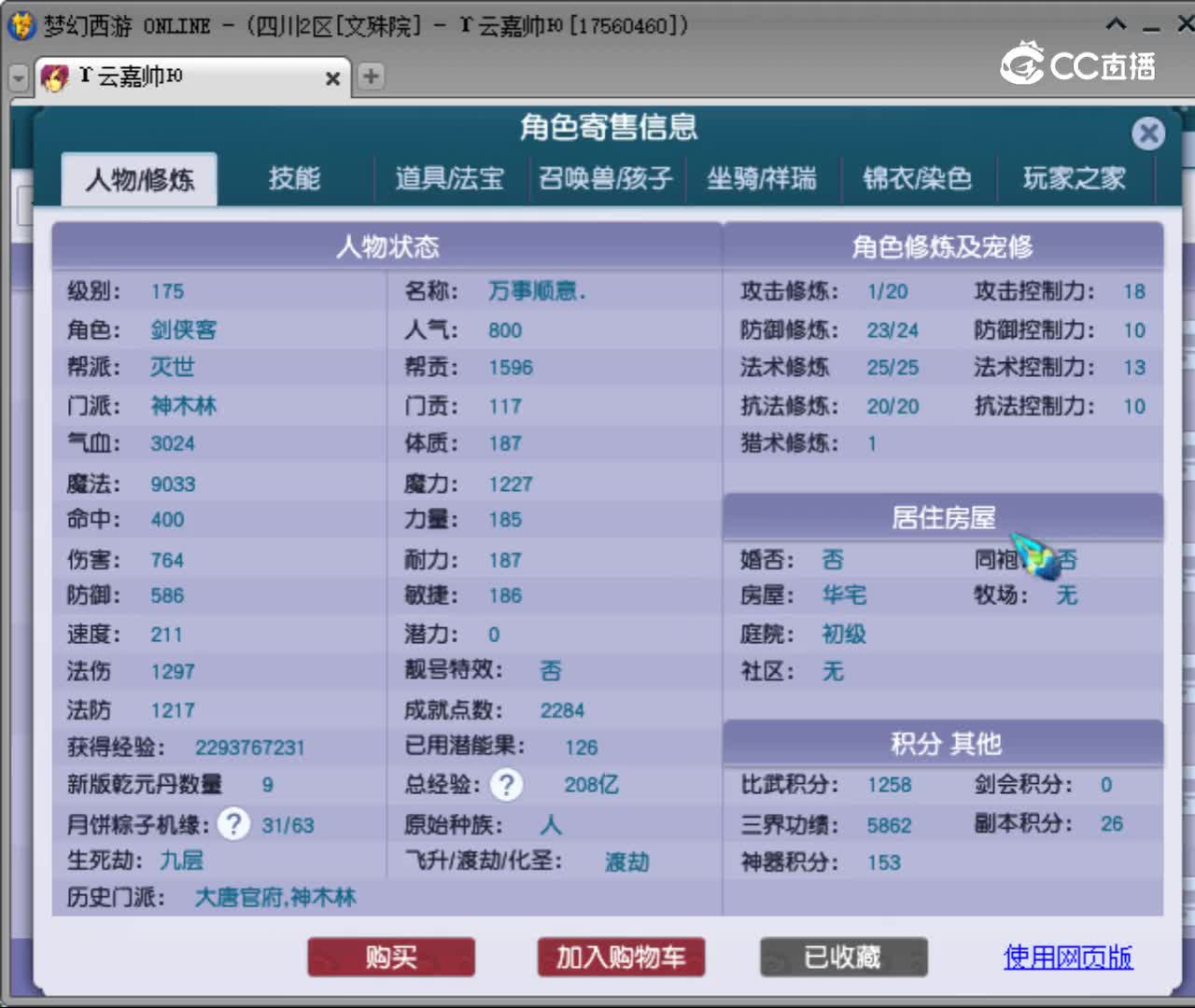Click the 获得经验 value 2293767231
The width and height of the screenshot is (1195, 1008).
coord(249,748)
